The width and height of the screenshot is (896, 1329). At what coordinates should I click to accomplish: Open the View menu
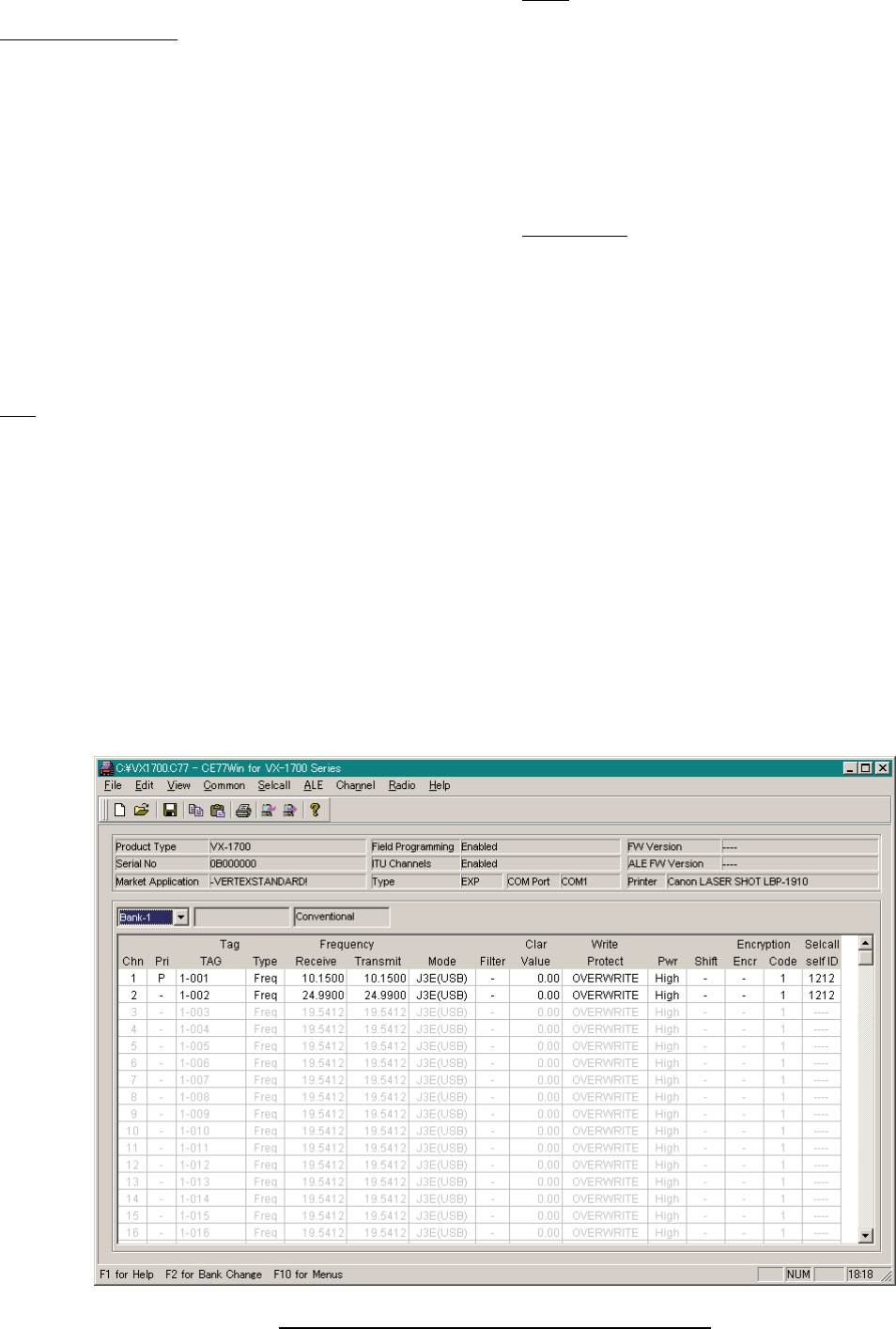(x=178, y=785)
